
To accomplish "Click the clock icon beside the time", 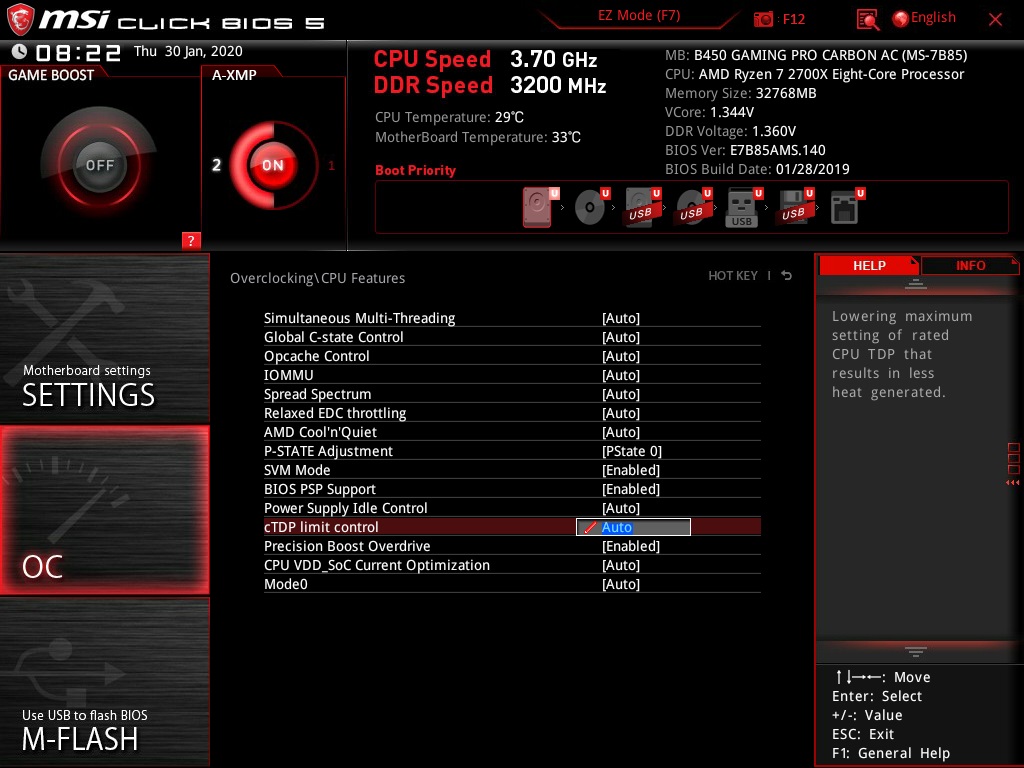I will click(20, 52).
